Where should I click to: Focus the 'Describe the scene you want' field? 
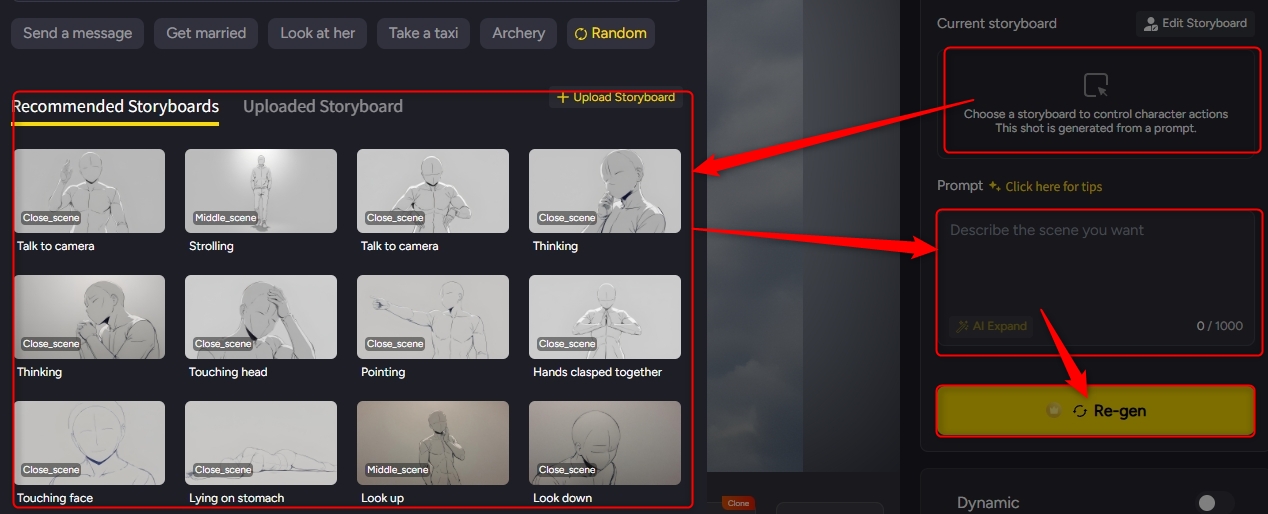click(x=1095, y=265)
